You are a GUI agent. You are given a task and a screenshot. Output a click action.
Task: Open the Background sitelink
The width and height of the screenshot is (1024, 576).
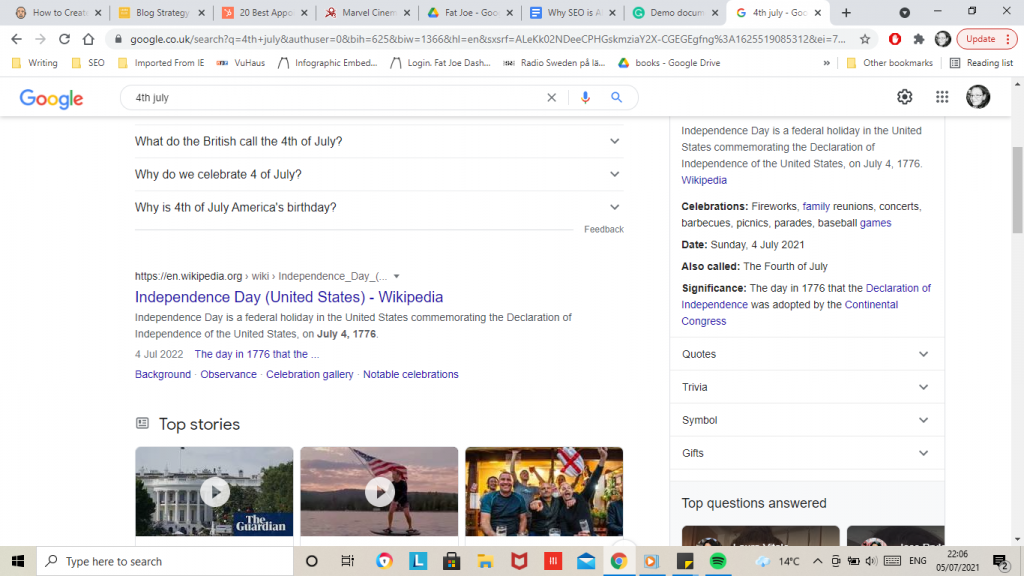(x=163, y=374)
